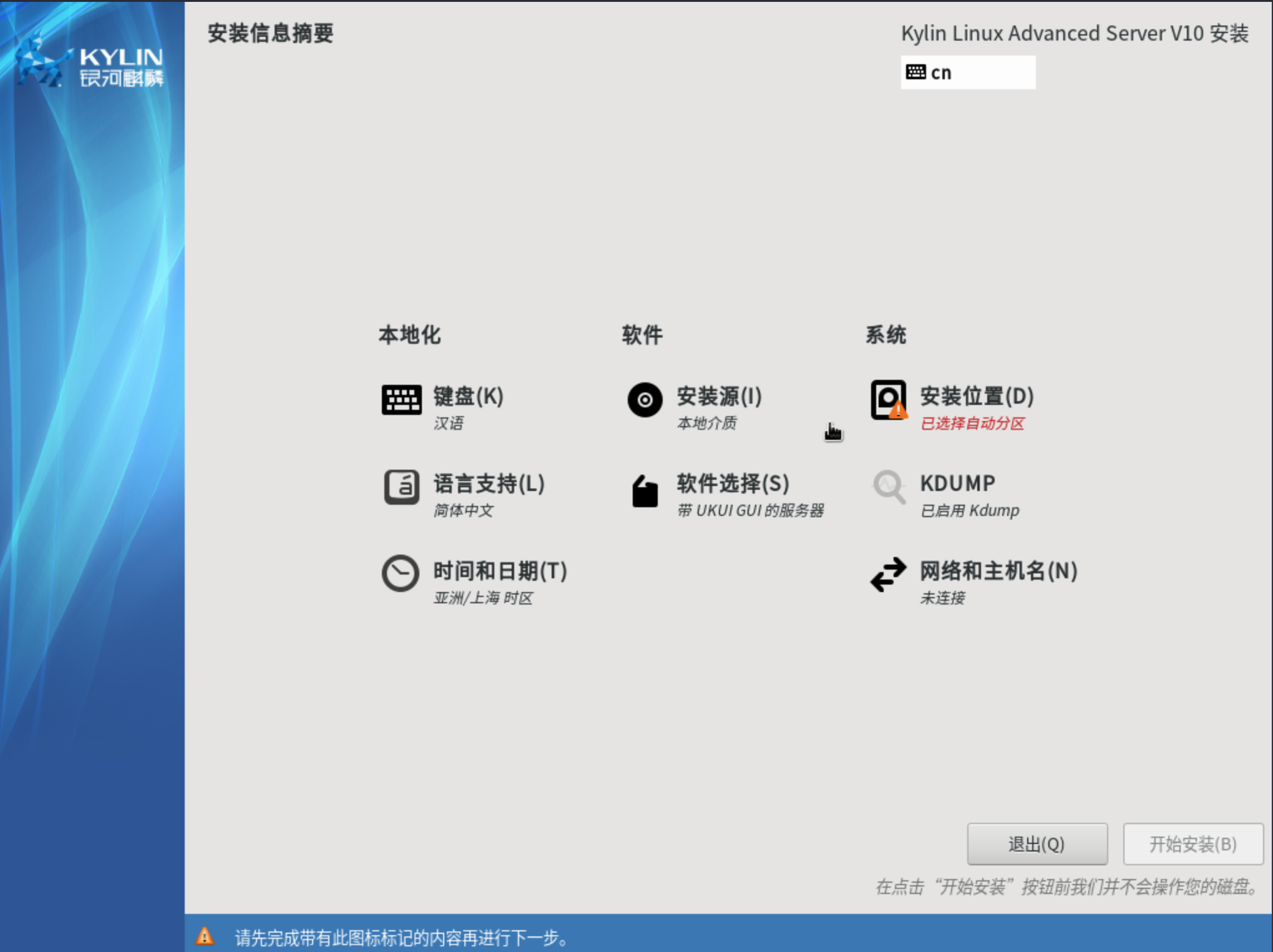
Task: Click the 安装信息摘要 page title
Action: [271, 34]
